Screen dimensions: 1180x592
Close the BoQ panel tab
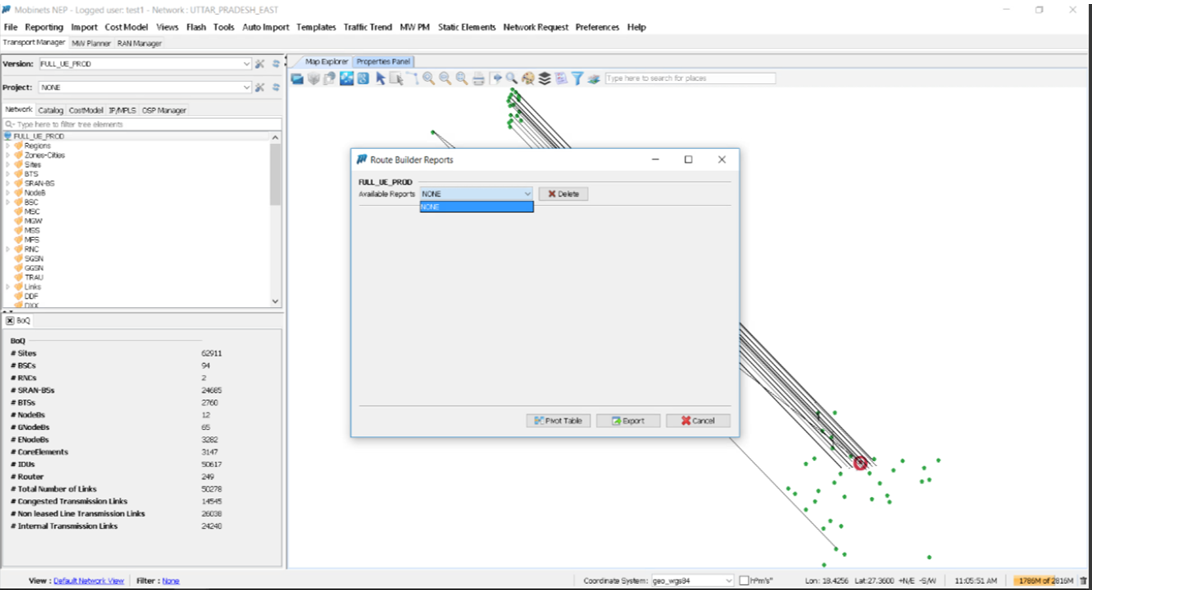click(10, 320)
